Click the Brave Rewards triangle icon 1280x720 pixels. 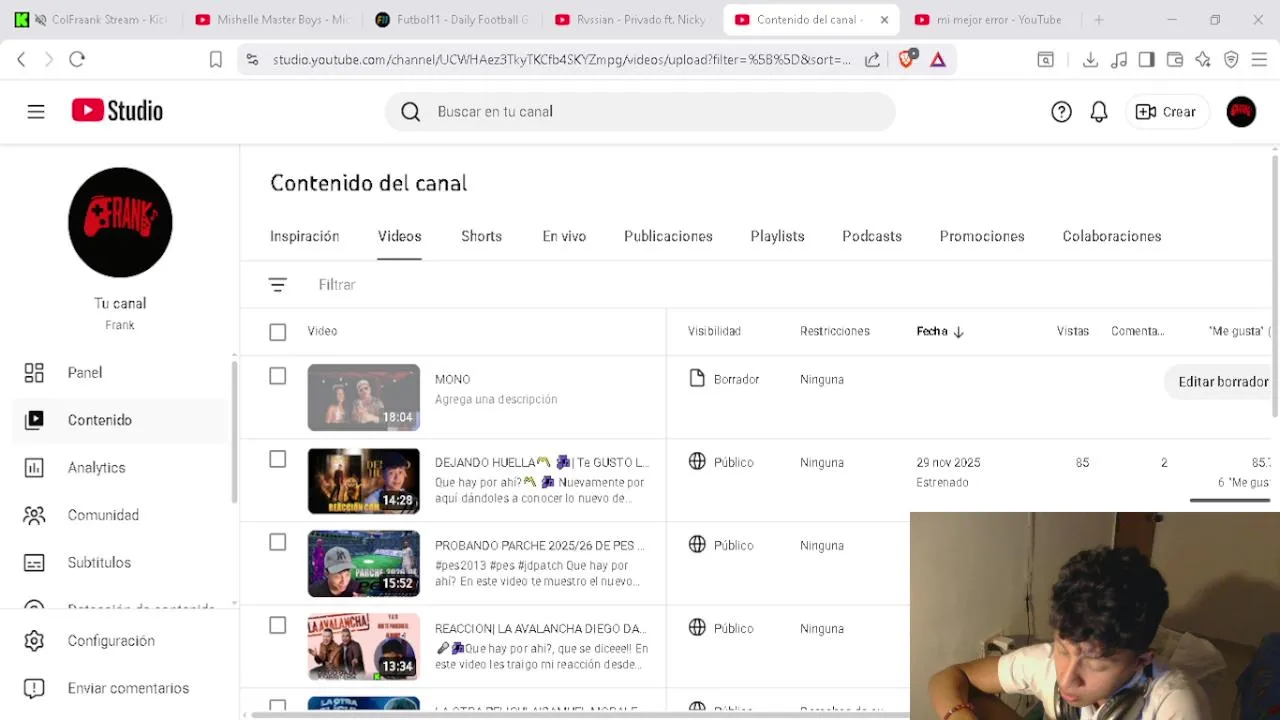click(938, 59)
